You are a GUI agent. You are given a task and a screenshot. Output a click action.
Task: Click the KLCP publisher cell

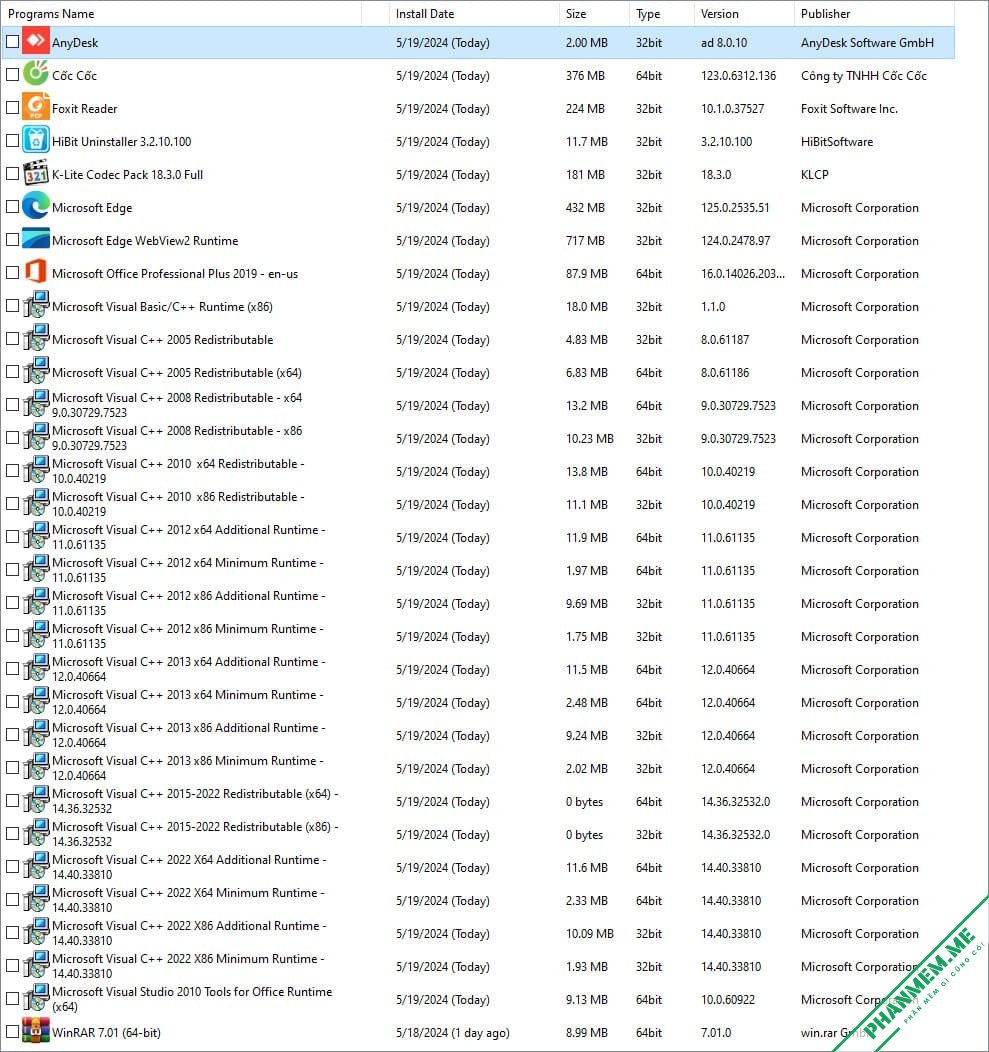click(815, 174)
